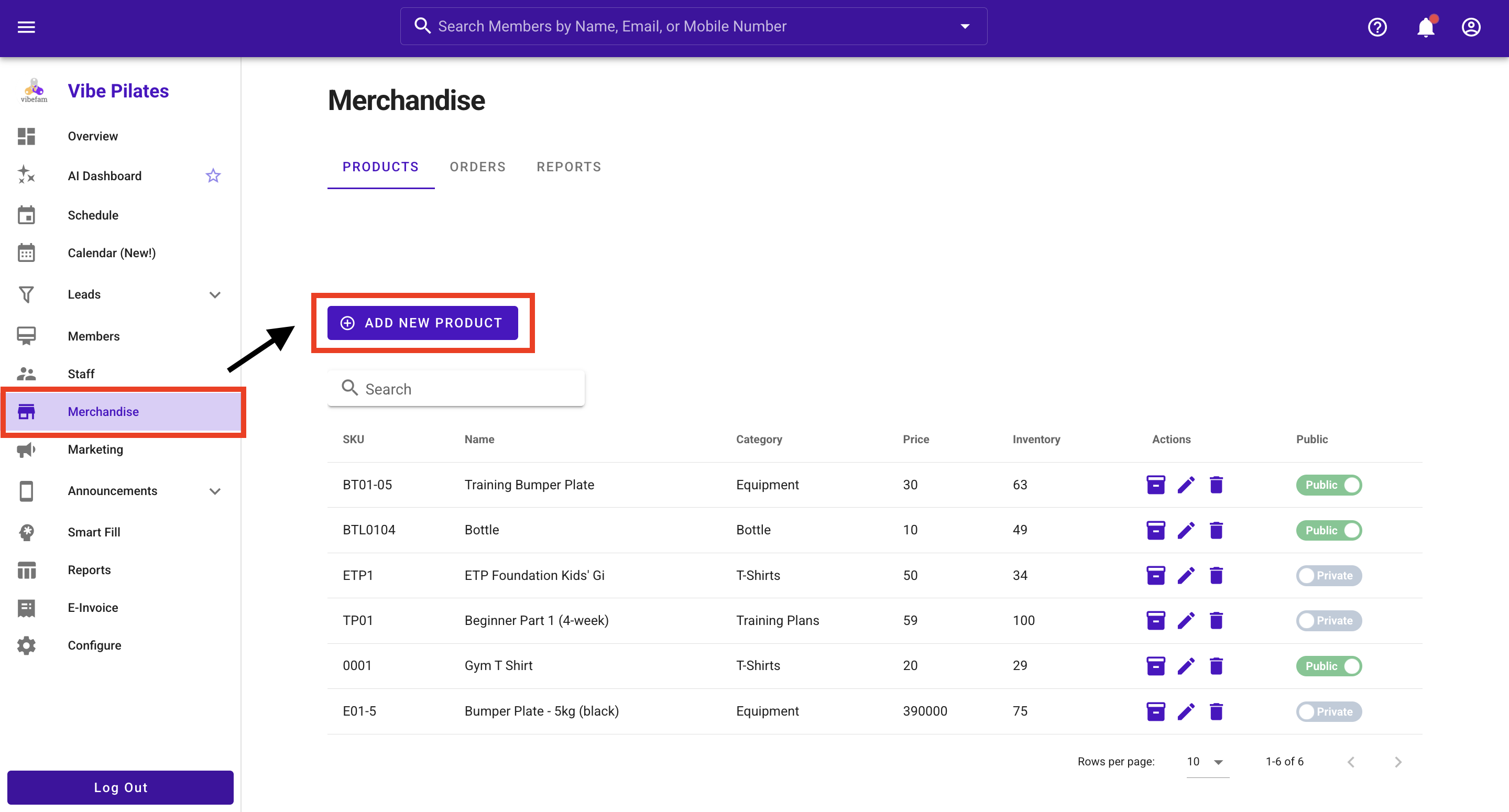1509x812 pixels.
Task: Focus the Search Members input box
Action: click(694, 26)
